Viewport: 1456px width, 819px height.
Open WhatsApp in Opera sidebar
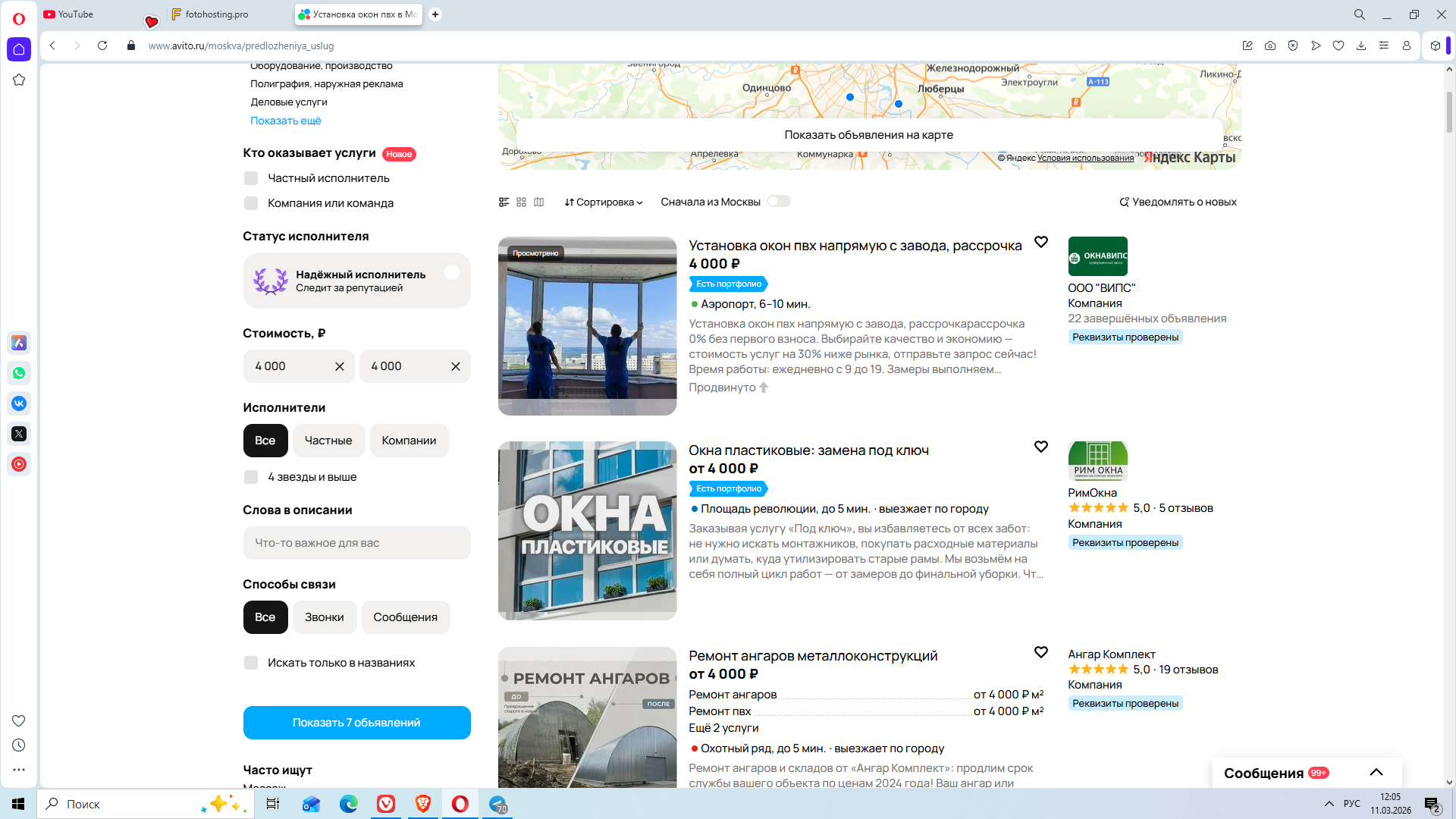(x=19, y=373)
